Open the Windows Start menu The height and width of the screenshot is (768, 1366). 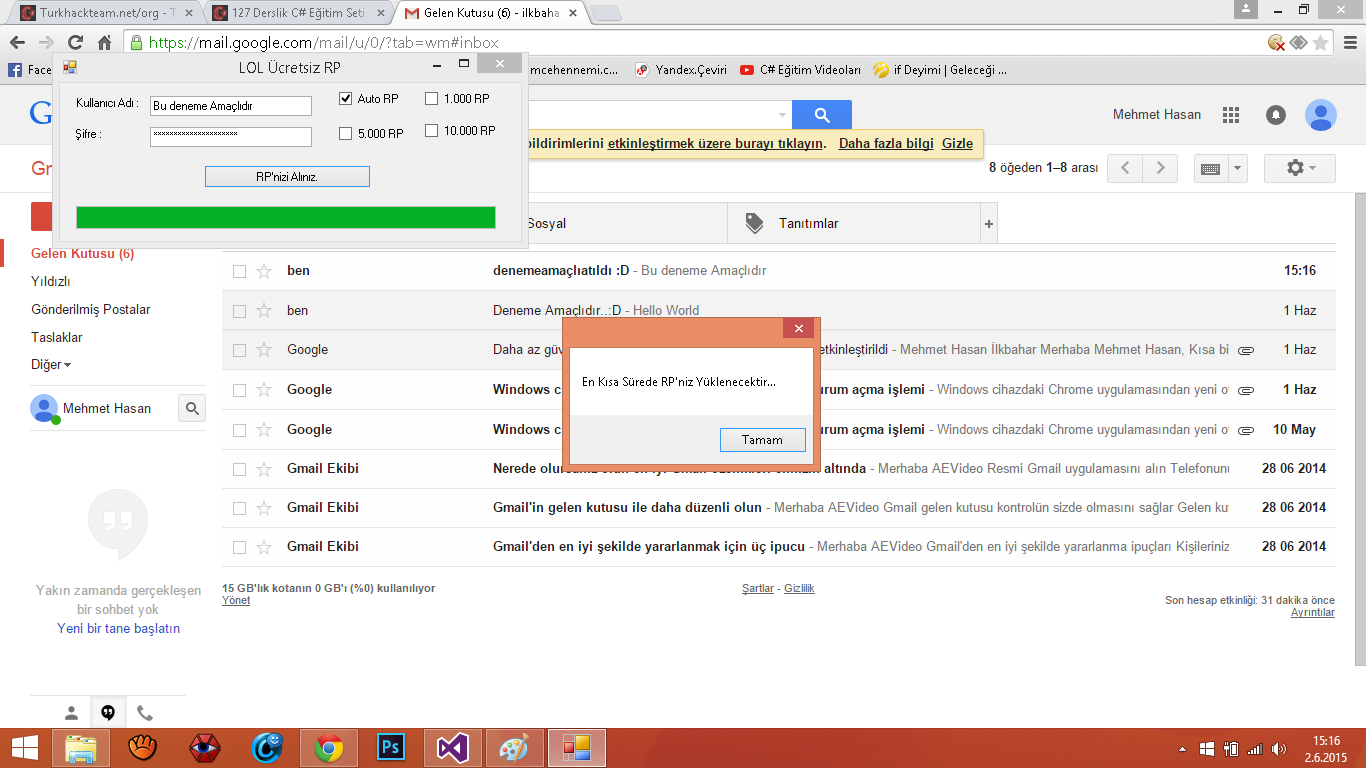point(25,747)
